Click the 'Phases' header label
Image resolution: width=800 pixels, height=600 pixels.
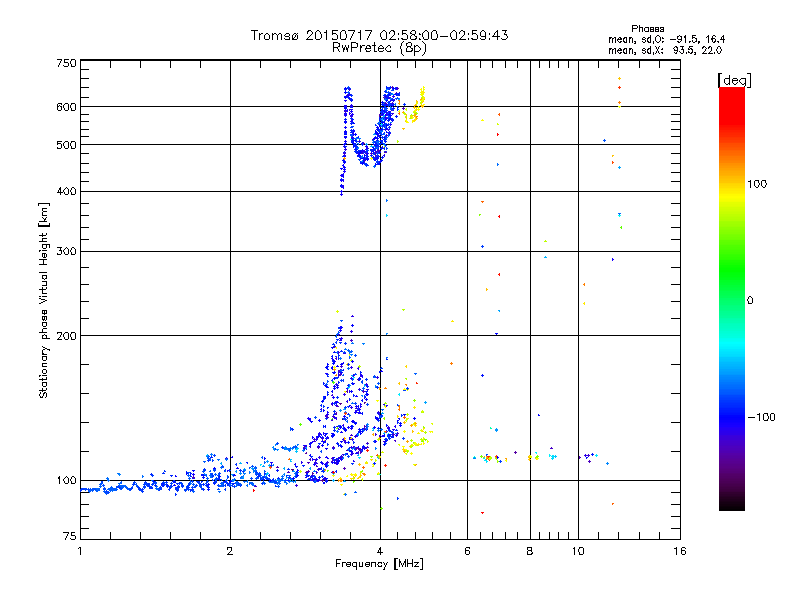647,29
